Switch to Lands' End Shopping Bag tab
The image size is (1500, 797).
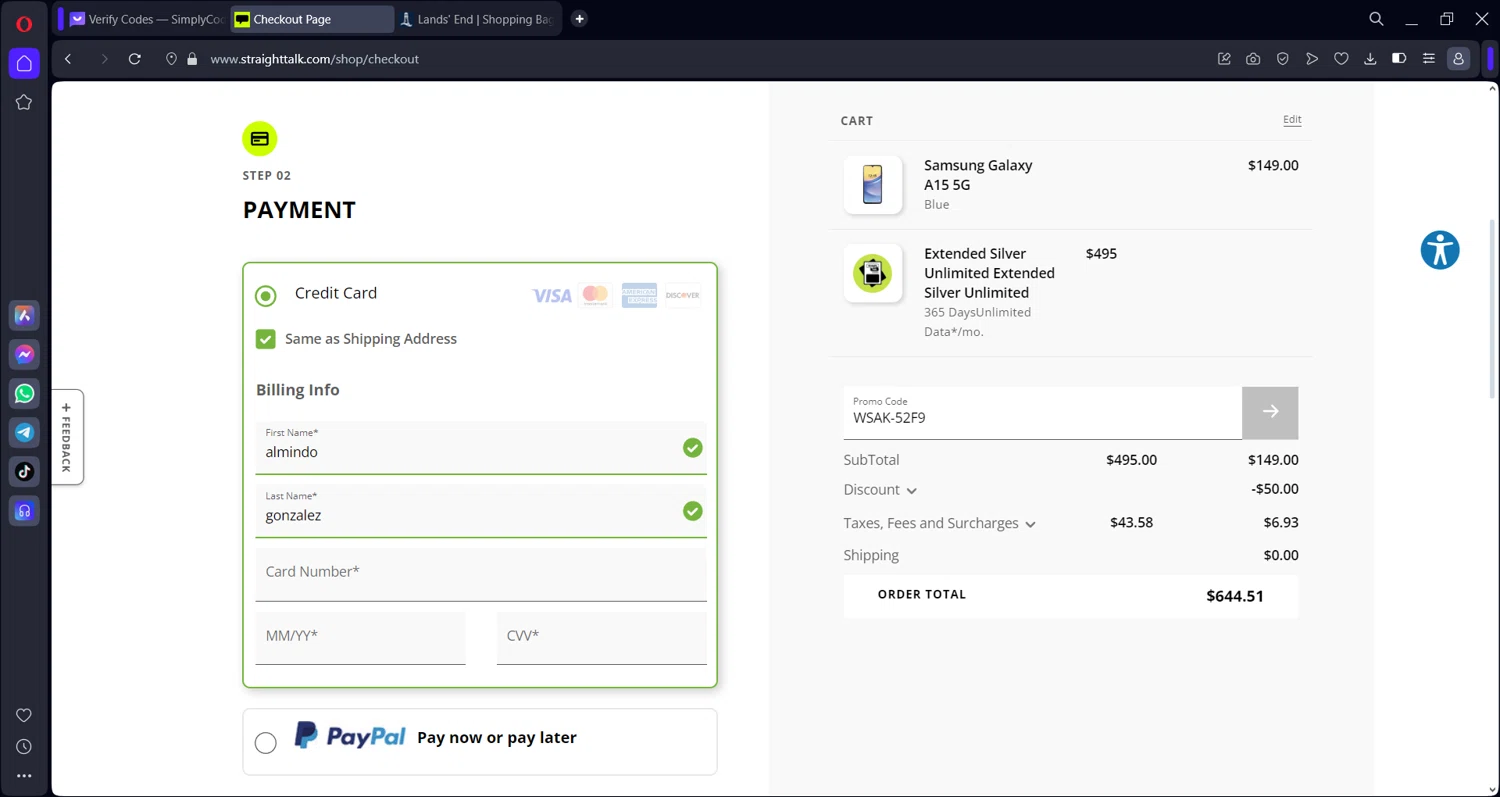pyautogui.click(x=478, y=19)
